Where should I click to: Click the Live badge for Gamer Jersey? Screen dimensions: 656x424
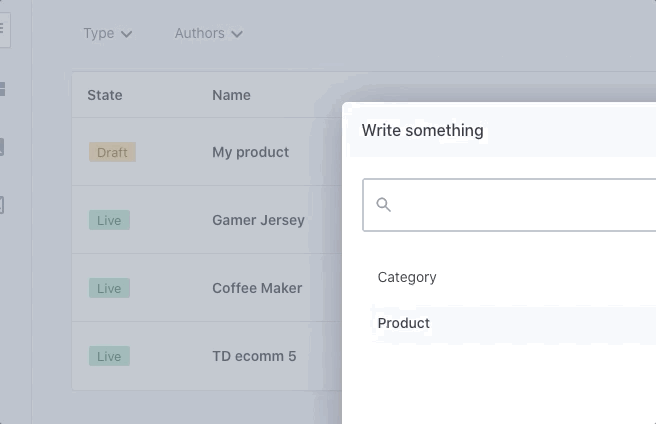coord(109,220)
